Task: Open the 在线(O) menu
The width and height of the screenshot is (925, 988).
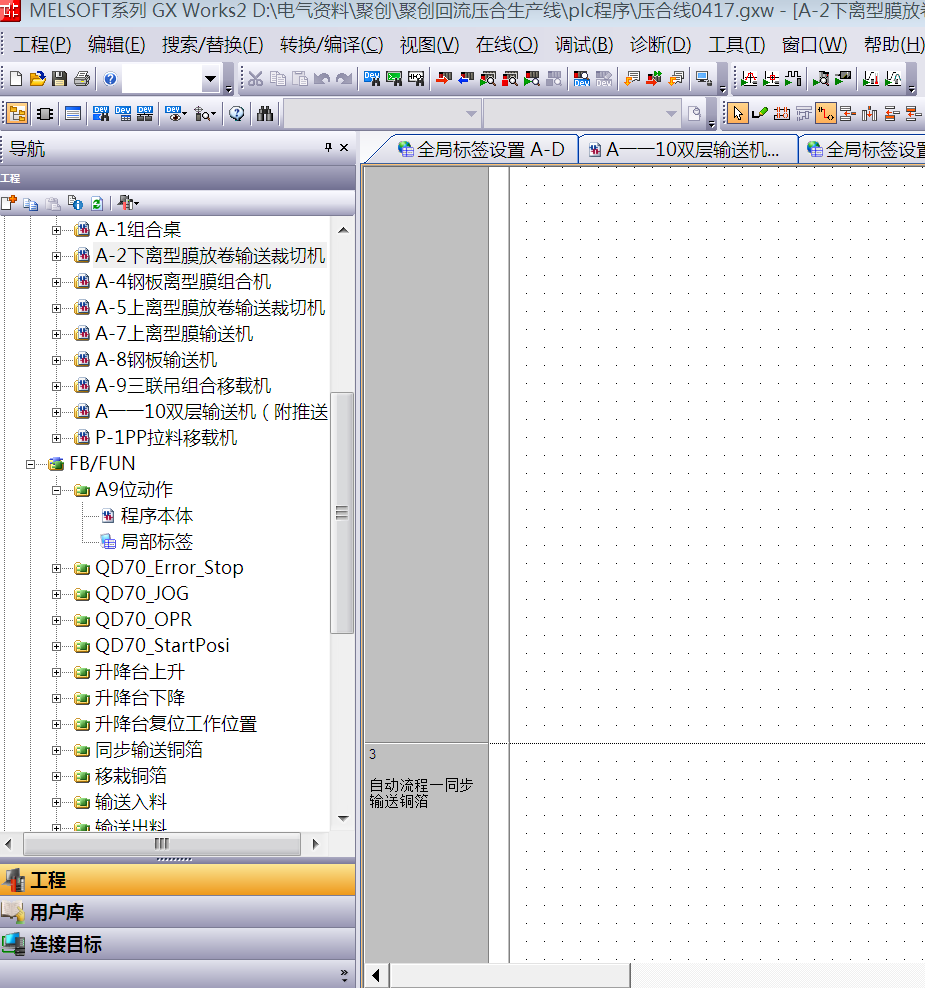Action: pyautogui.click(x=506, y=45)
